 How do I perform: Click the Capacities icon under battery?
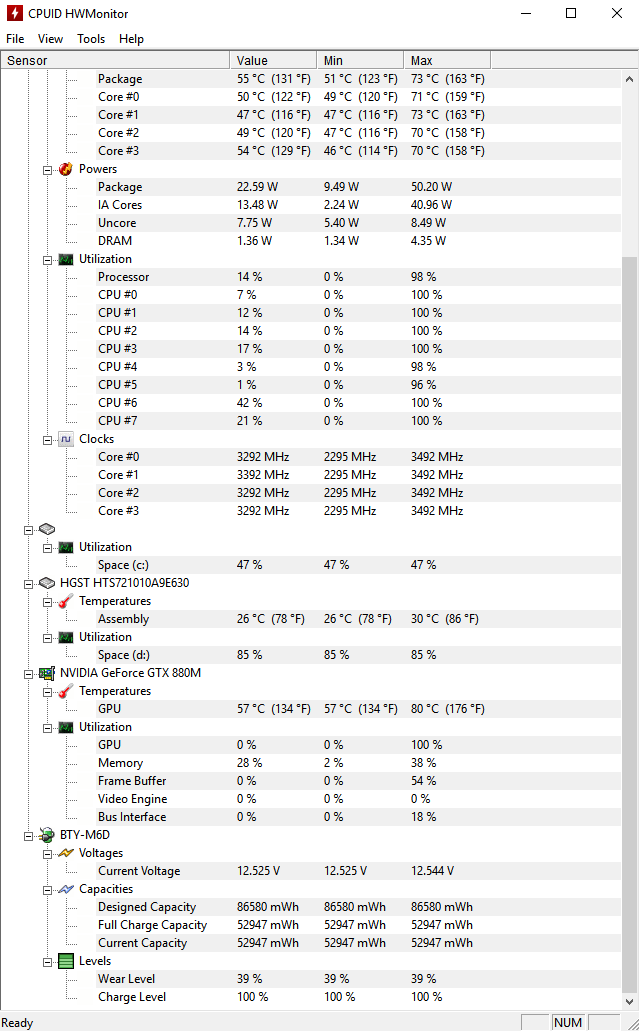tap(65, 889)
